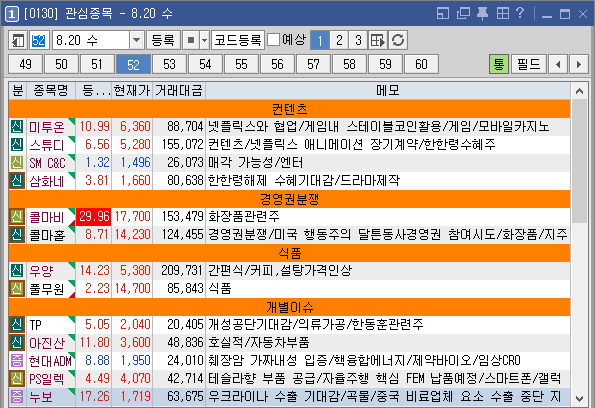Click the column export arrow icon
Screen dimensions: 595x408
click(x=378, y=40)
